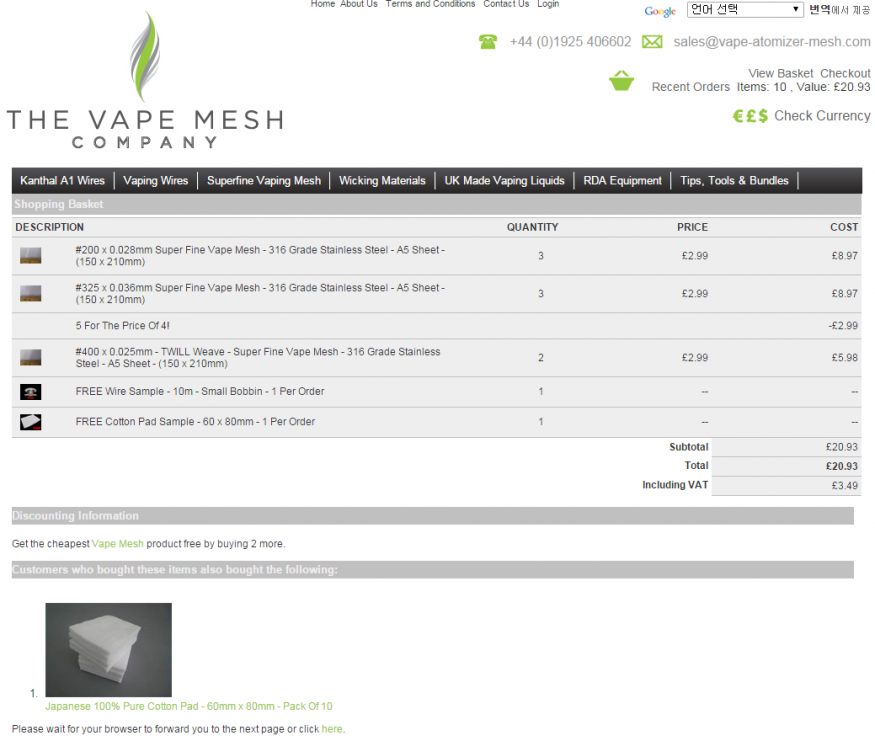Open the Wicking Materials menu
The height and width of the screenshot is (741, 875).
[382, 181]
